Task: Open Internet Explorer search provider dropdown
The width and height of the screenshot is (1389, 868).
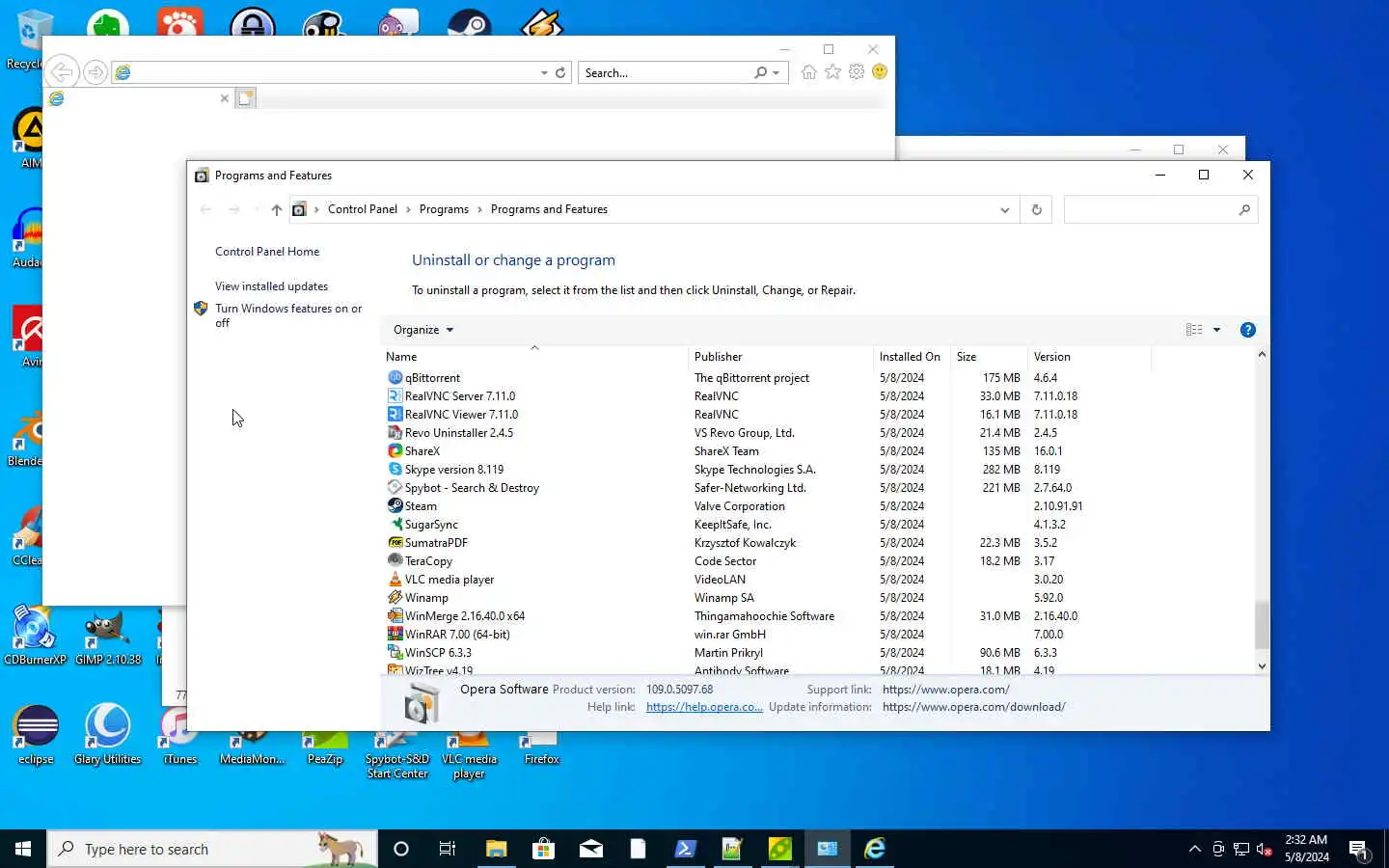Action: (x=776, y=72)
